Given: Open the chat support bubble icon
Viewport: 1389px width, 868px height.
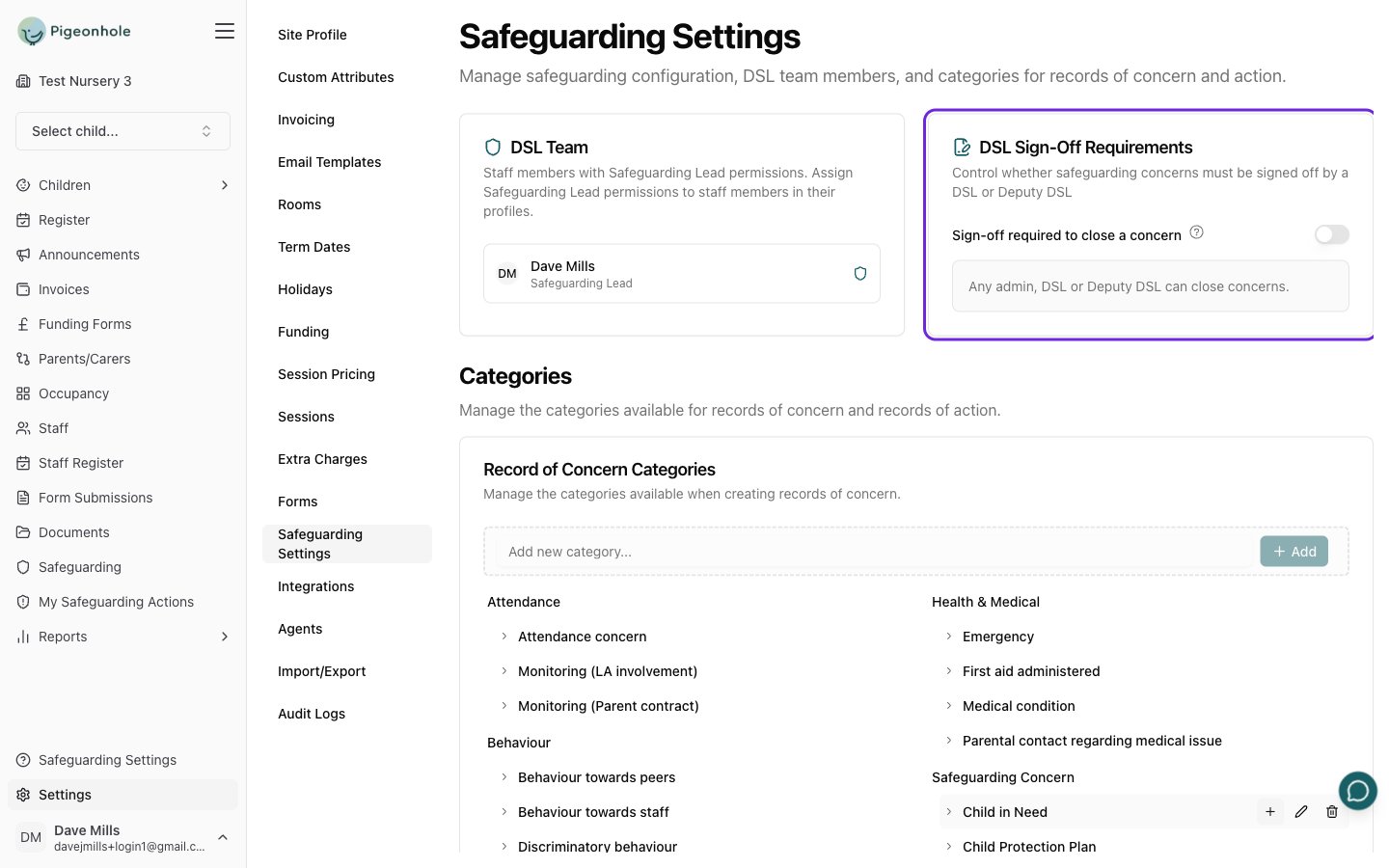Looking at the screenshot, I should point(1357,792).
